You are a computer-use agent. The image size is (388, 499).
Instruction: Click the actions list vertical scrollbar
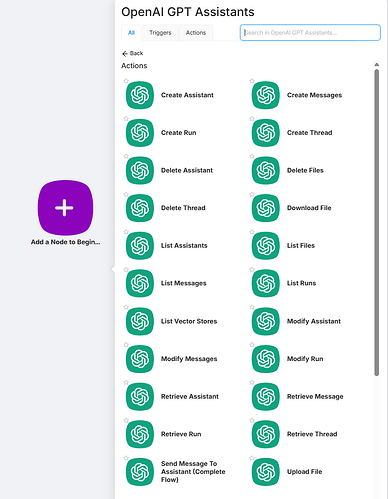tap(376, 223)
